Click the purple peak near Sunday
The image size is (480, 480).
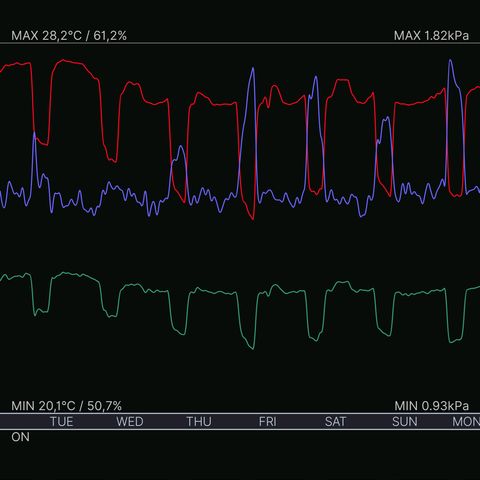click(387, 118)
